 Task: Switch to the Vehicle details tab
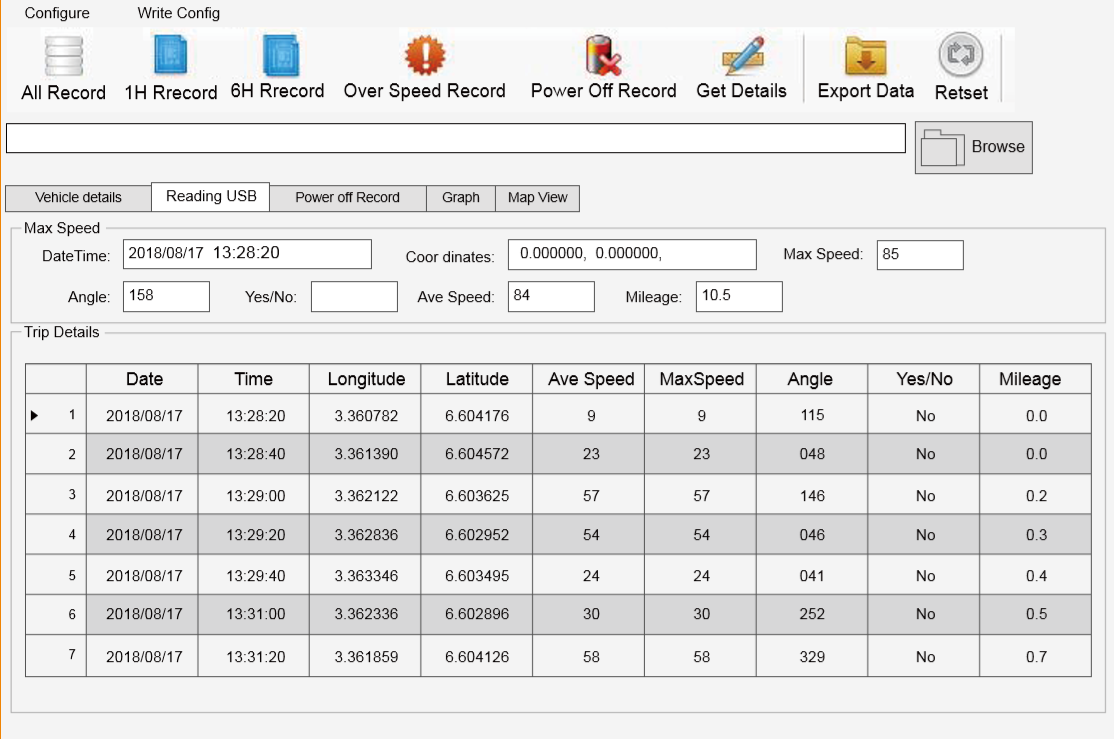click(x=78, y=198)
